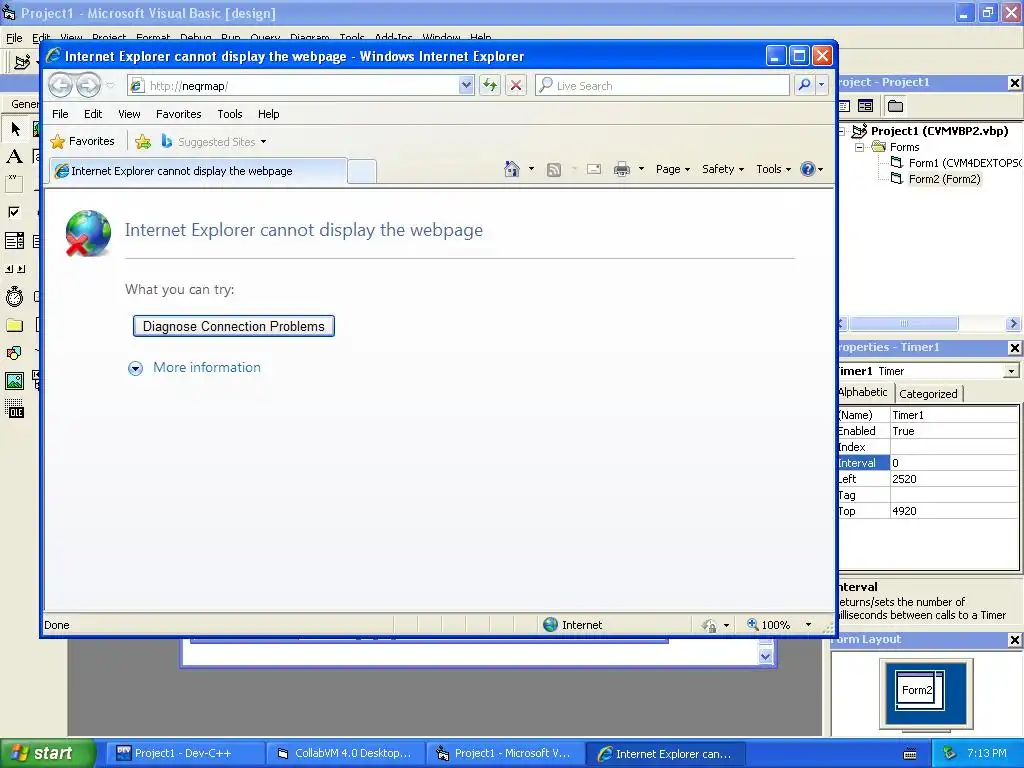
Task: Select the HScrollBar tool in VB toolbox
Action: click(14, 268)
